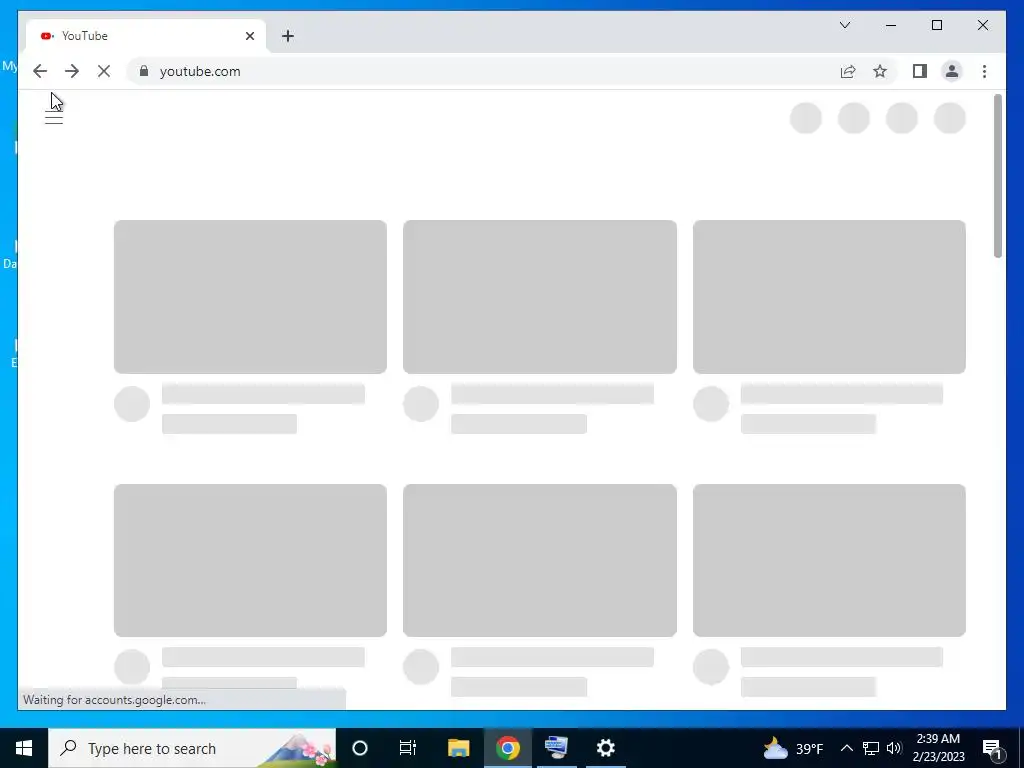Click the vertical page scrollbar thumb
The height and width of the screenshot is (768, 1024).
tap(998, 176)
